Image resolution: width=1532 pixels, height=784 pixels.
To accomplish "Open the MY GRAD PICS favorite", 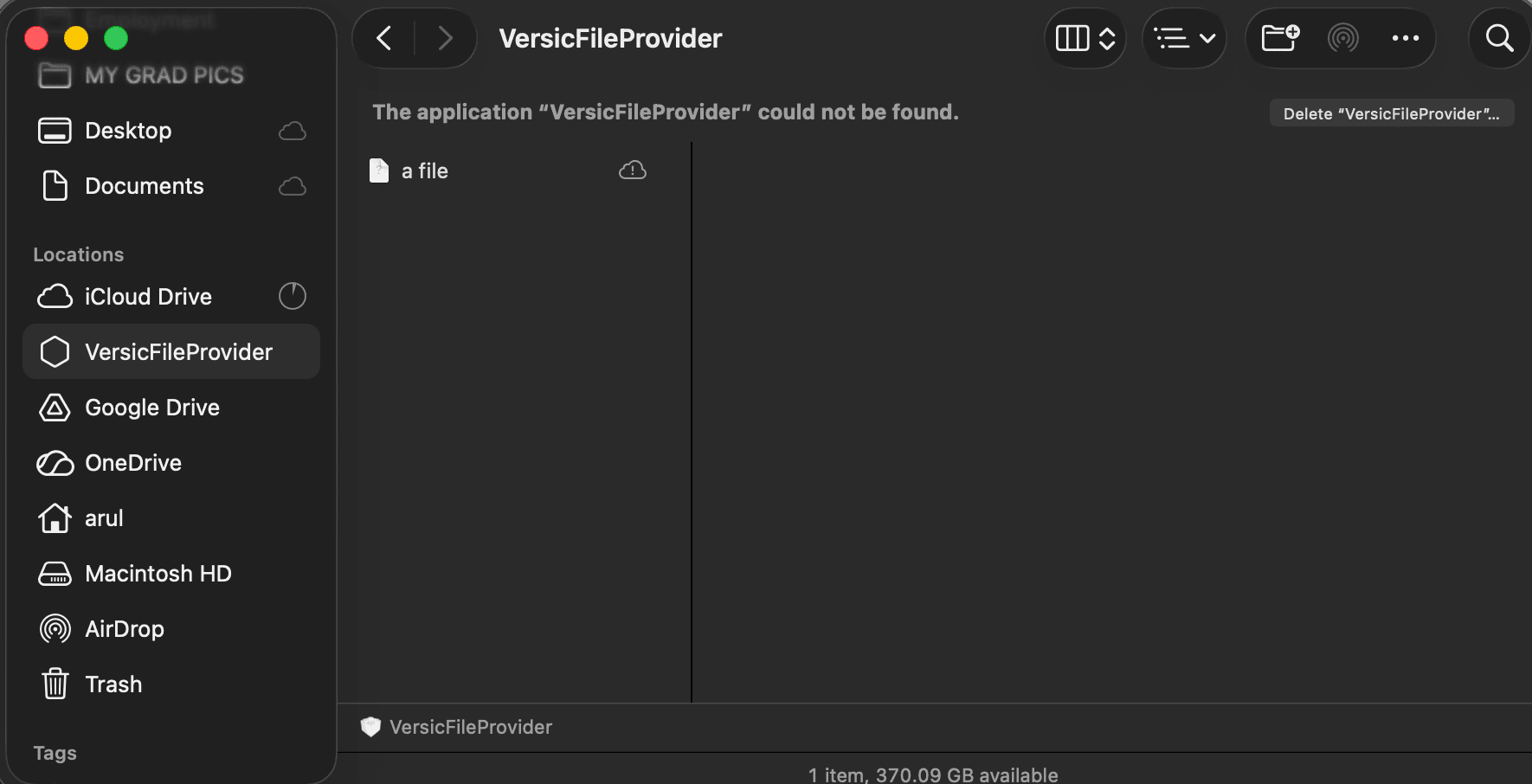I will pyautogui.click(x=164, y=75).
